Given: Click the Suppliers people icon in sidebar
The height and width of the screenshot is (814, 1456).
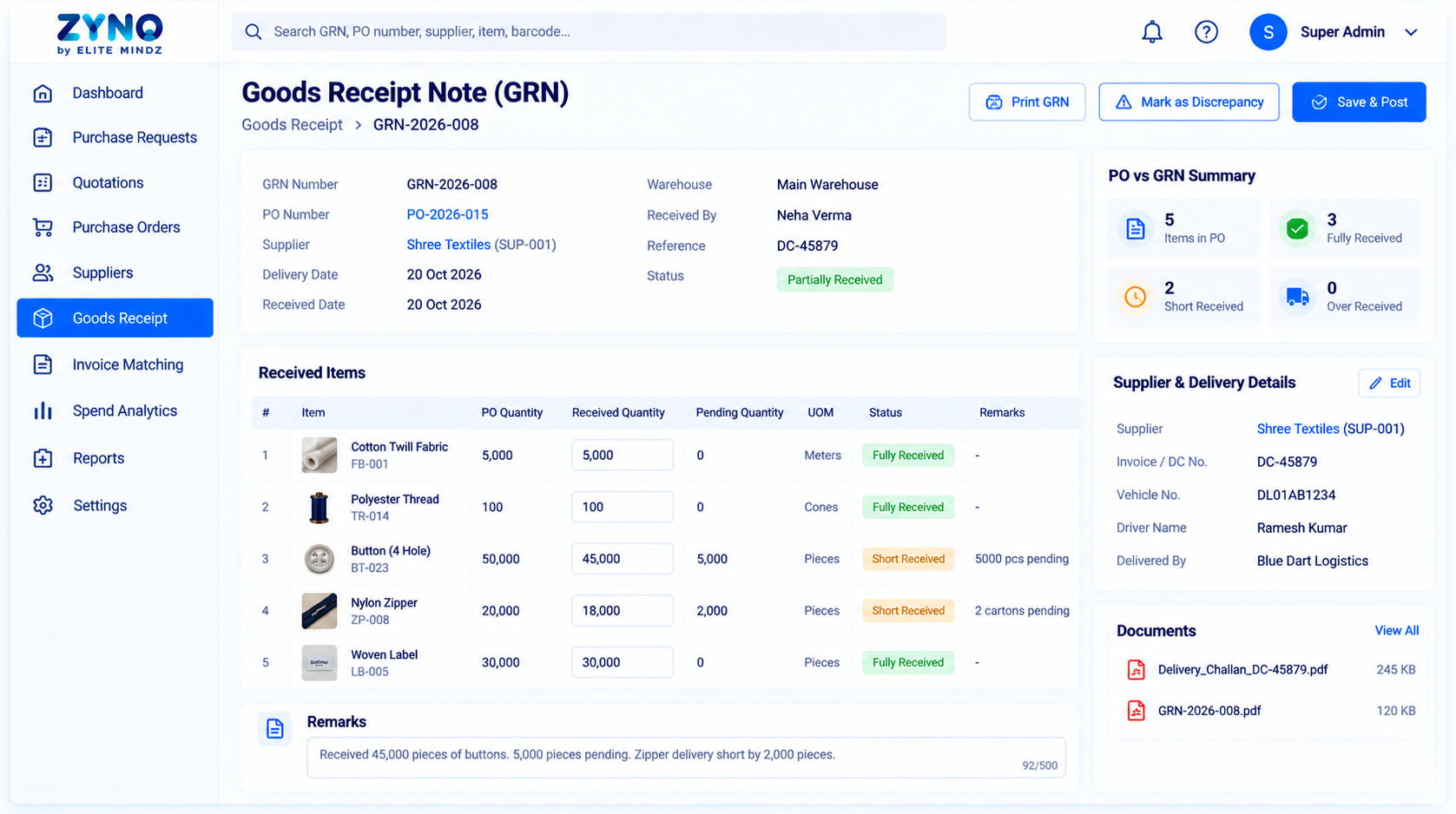Looking at the screenshot, I should tap(43, 272).
